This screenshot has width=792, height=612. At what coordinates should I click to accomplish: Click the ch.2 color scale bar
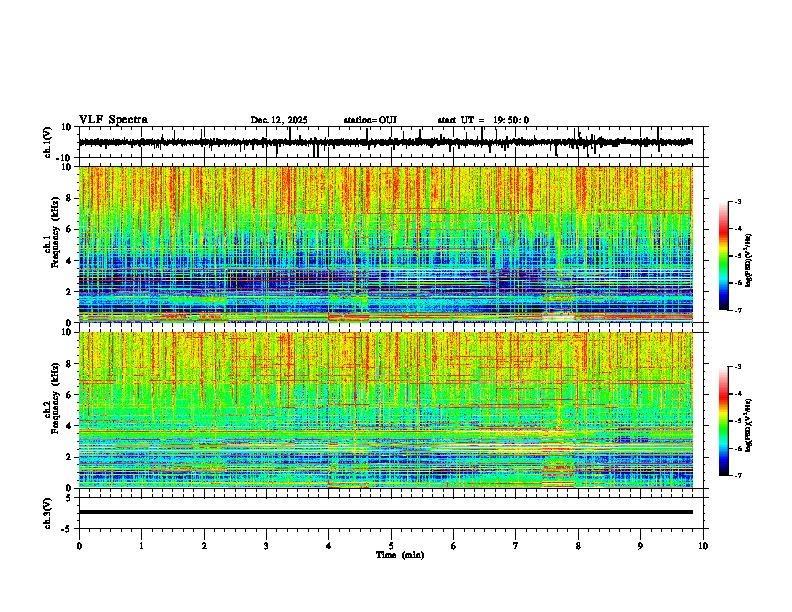point(724,421)
